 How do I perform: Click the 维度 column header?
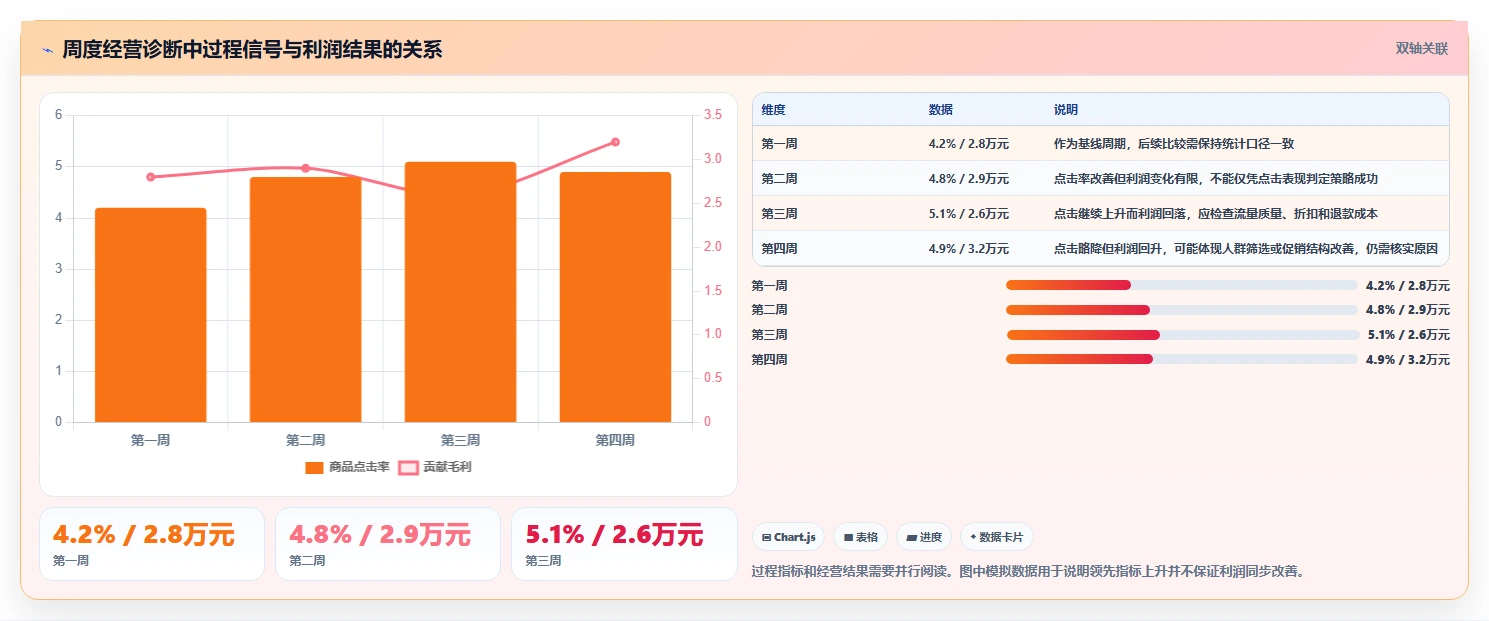click(773, 109)
